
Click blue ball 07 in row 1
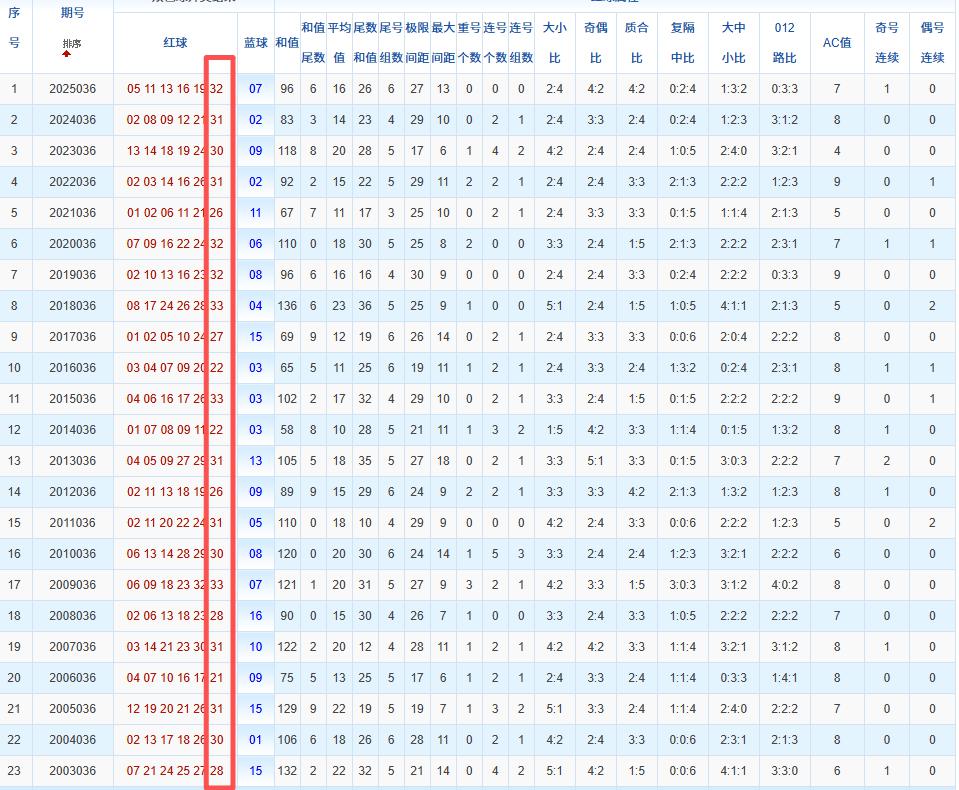pos(256,89)
